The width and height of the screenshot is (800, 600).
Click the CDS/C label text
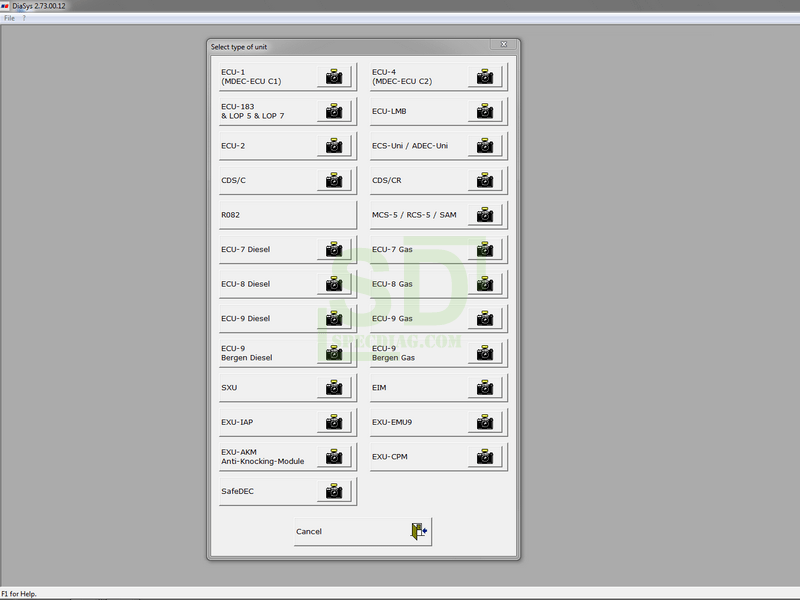tap(233, 180)
